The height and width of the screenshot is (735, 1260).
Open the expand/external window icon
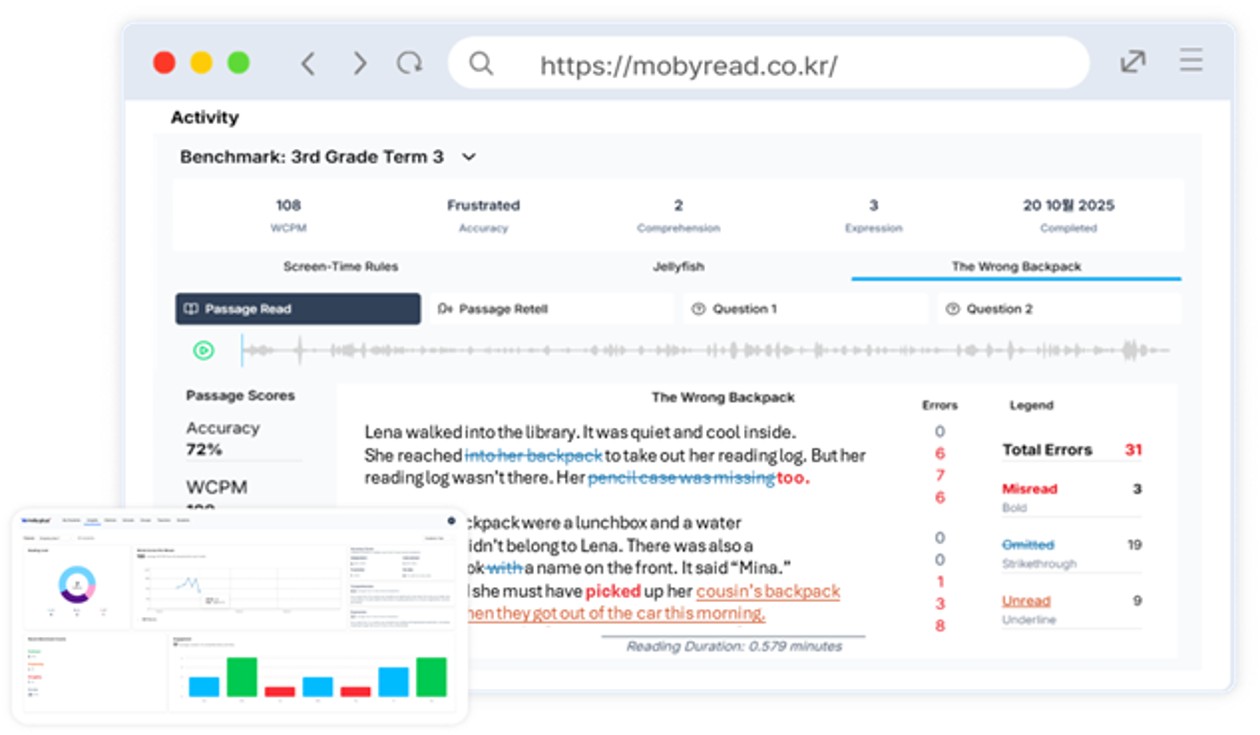tap(1132, 62)
